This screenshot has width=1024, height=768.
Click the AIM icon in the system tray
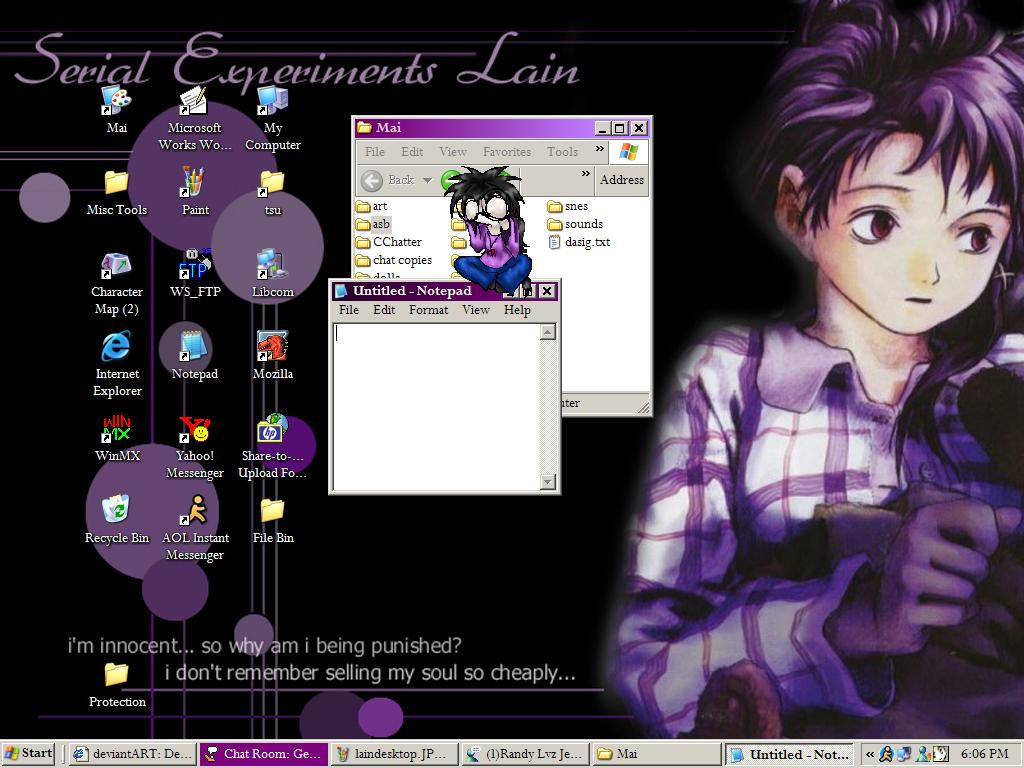click(886, 753)
